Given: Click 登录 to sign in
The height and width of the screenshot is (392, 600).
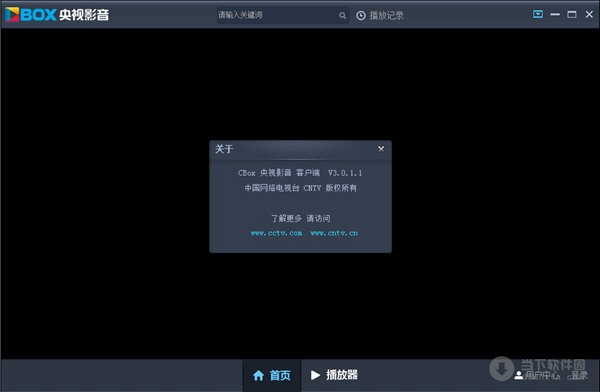Looking at the screenshot, I should 579,376.
